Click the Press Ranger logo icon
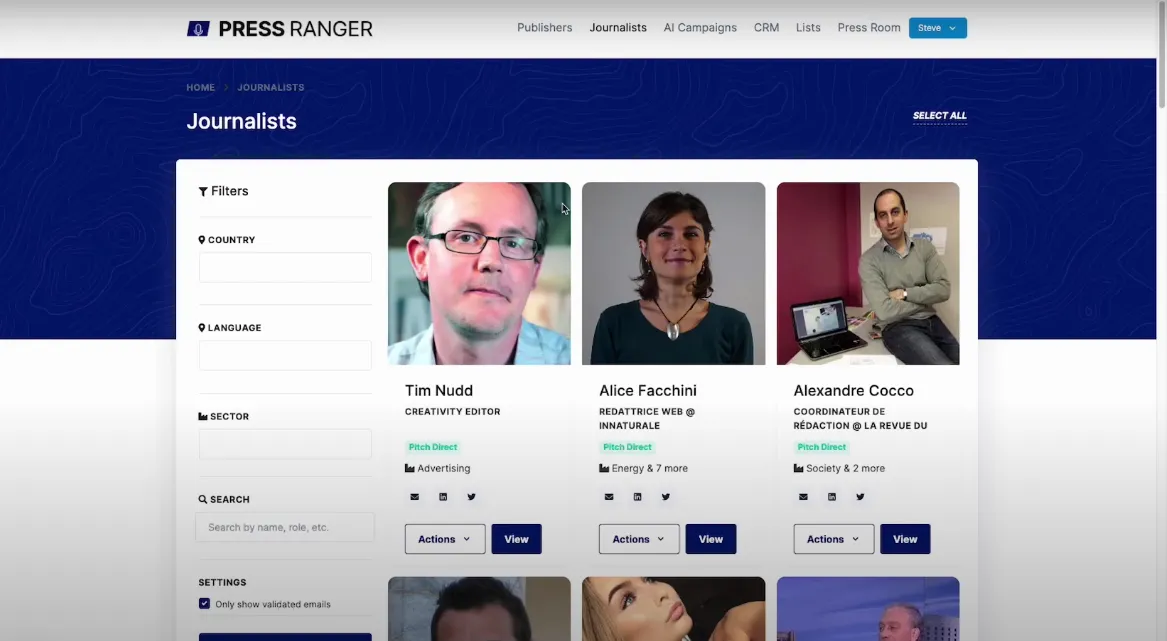This screenshot has width=1167, height=641. pyautogui.click(x=198, y=29)
